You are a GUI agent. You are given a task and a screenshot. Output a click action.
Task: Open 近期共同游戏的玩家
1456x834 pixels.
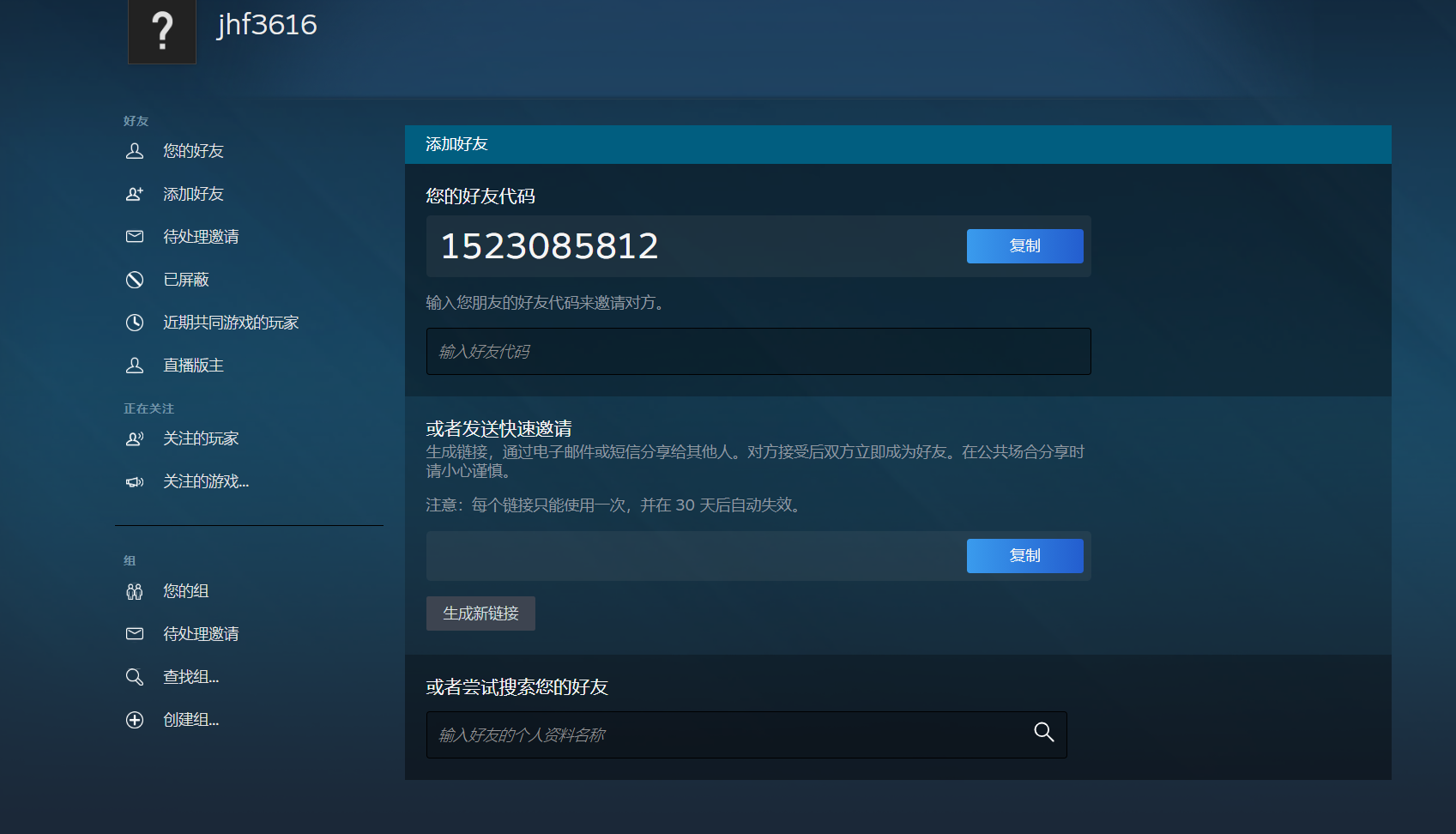point(231,323)
